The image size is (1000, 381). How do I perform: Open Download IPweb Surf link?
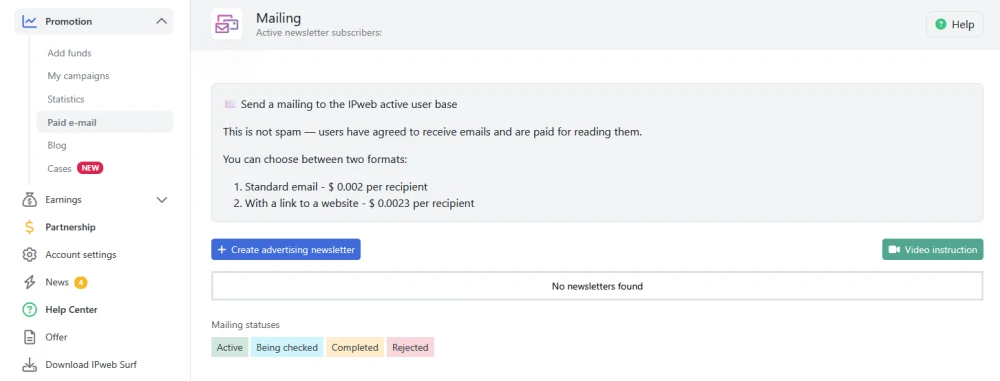[91, 365]
